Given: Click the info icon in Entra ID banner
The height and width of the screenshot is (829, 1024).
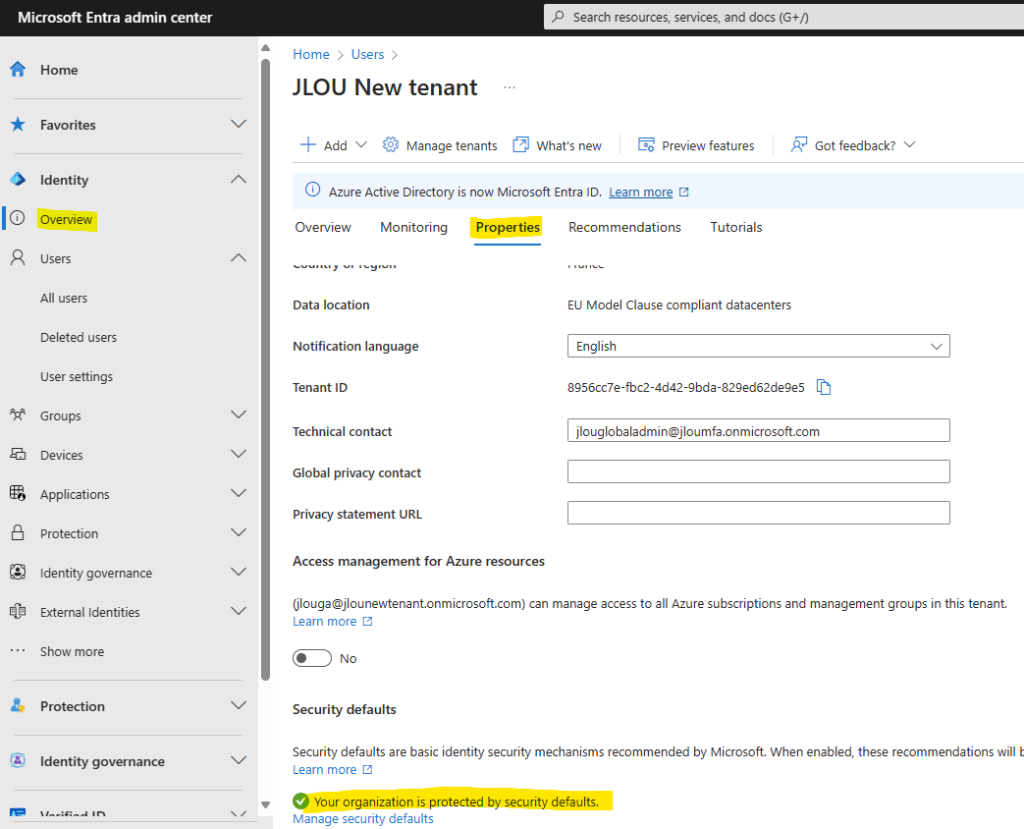Looking at the screenshot, I should tap(313, 190).
